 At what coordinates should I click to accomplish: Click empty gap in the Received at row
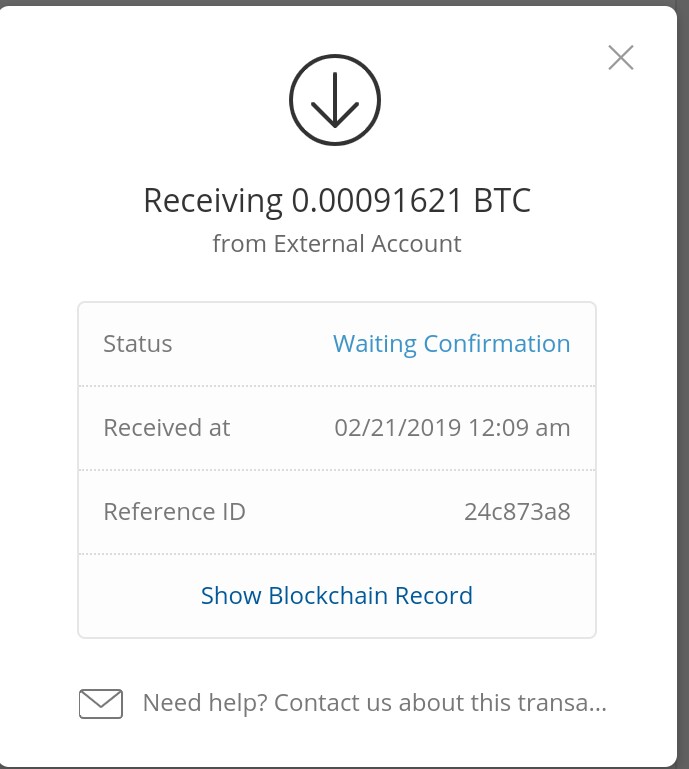pos(282,428)
